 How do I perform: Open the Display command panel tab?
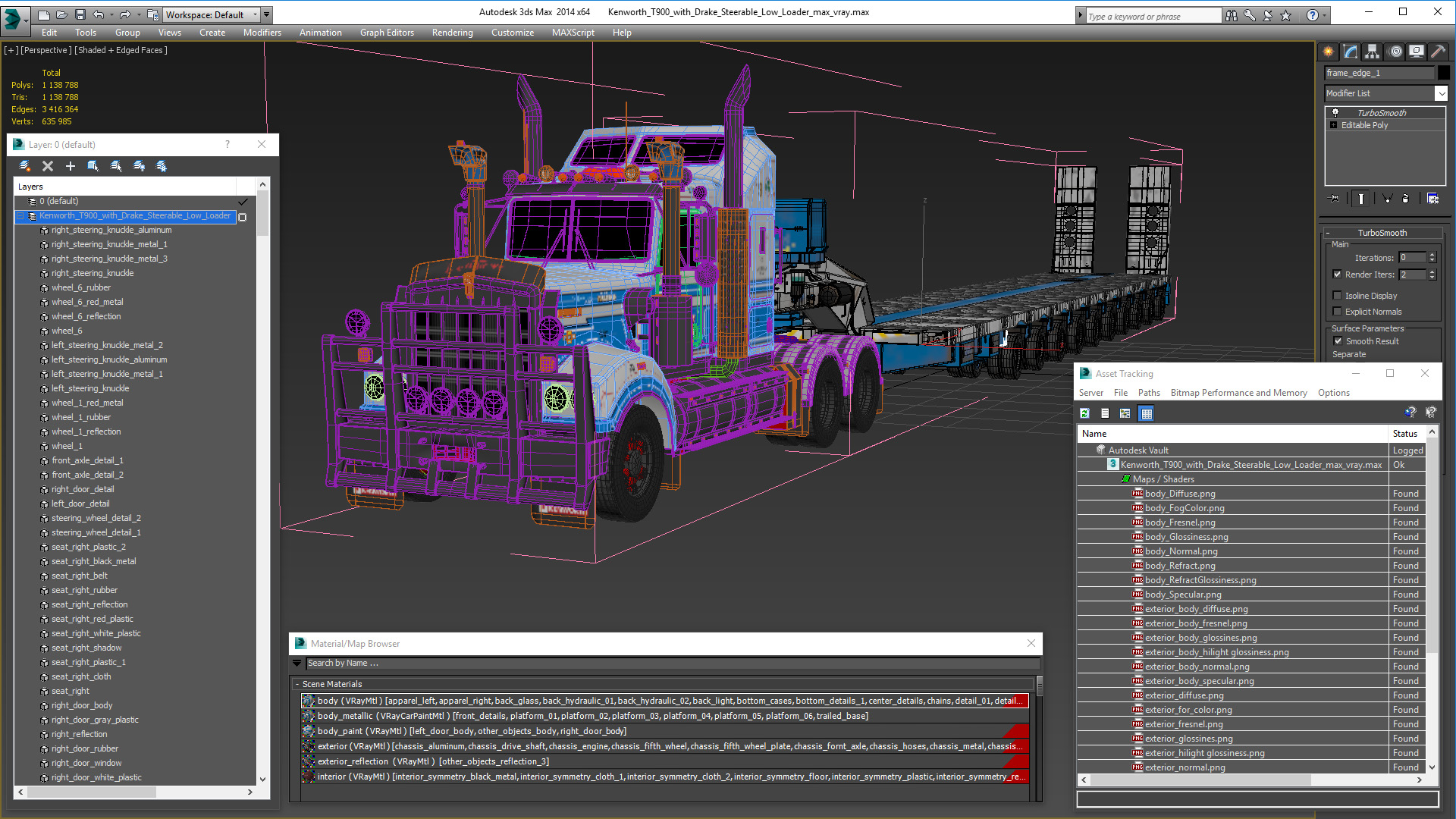[x=1417, y=52]
